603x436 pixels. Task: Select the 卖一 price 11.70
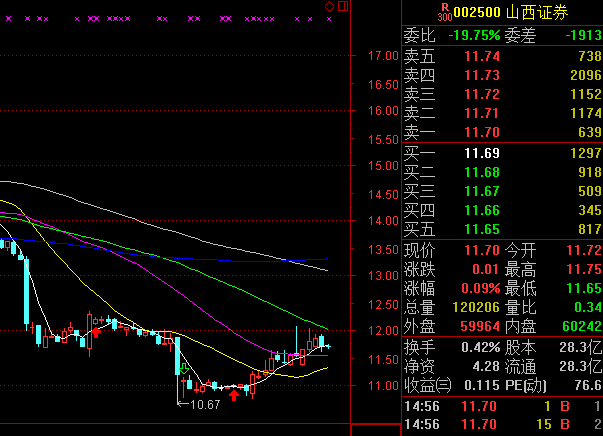(482, 133)
